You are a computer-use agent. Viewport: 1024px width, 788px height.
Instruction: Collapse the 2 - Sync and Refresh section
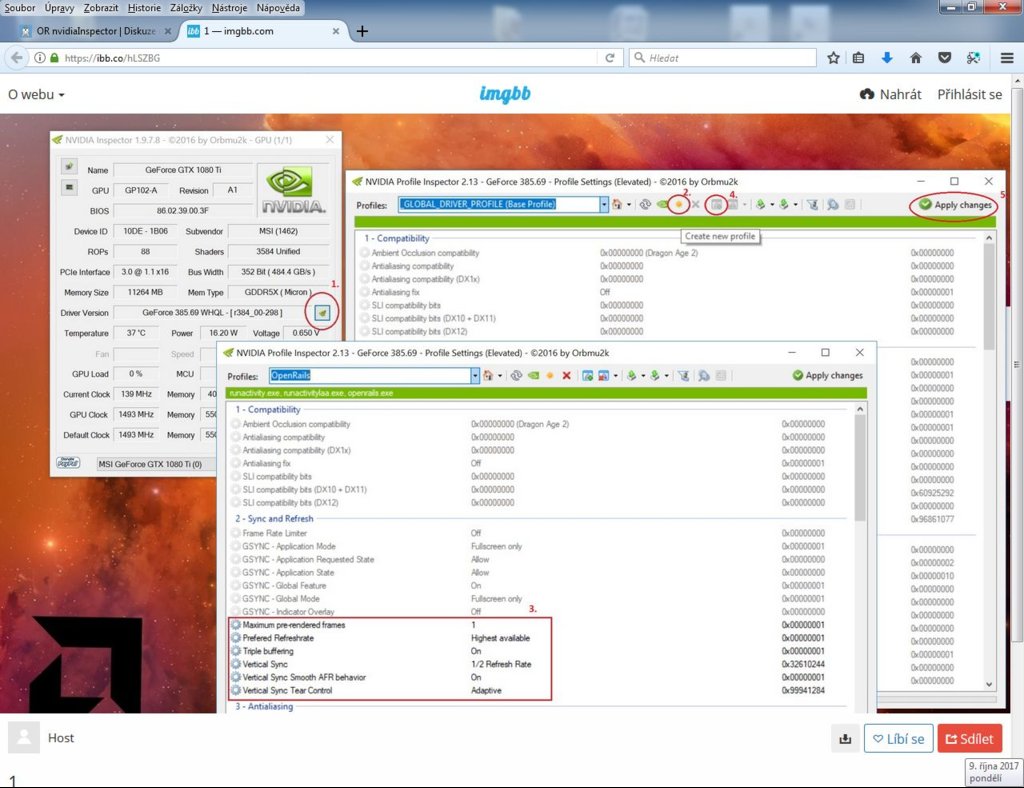coord(274,518)
